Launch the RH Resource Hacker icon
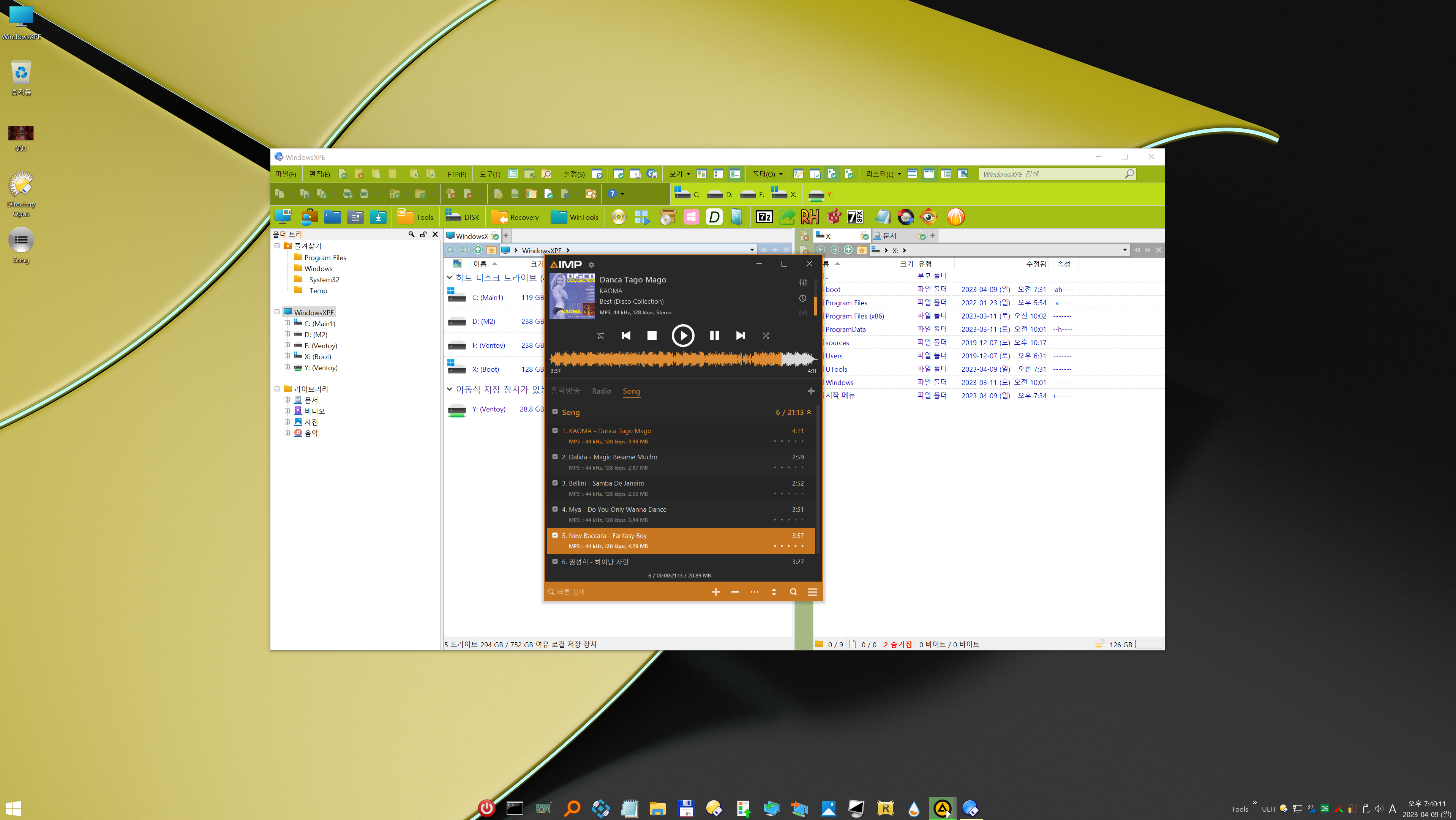1456x820 pixels. (809, 217)
